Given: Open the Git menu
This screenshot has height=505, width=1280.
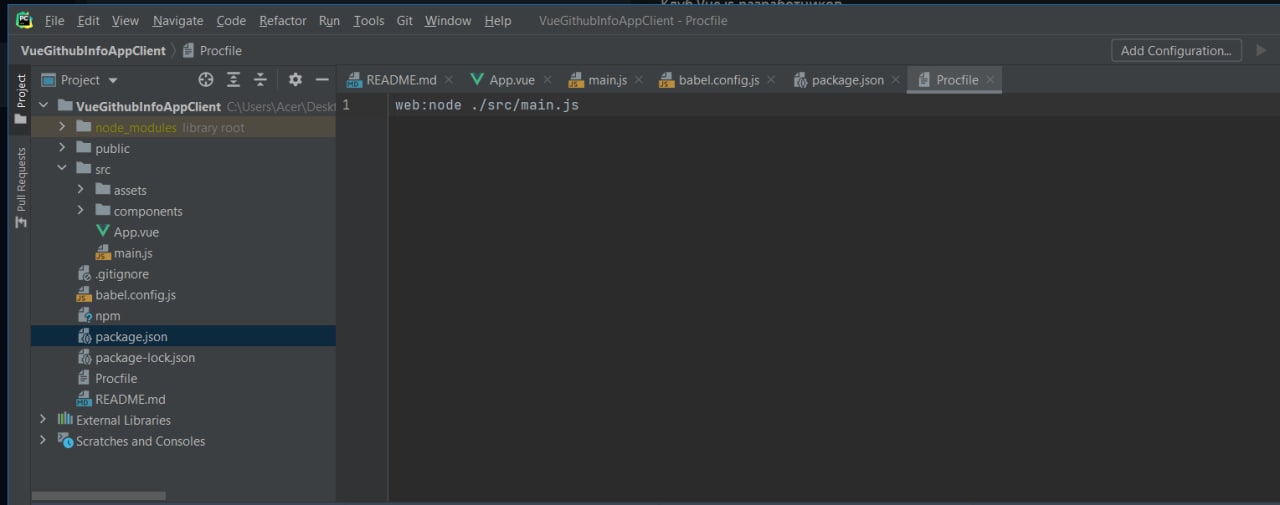Looking at the screenshot, I should click(404, 21).
